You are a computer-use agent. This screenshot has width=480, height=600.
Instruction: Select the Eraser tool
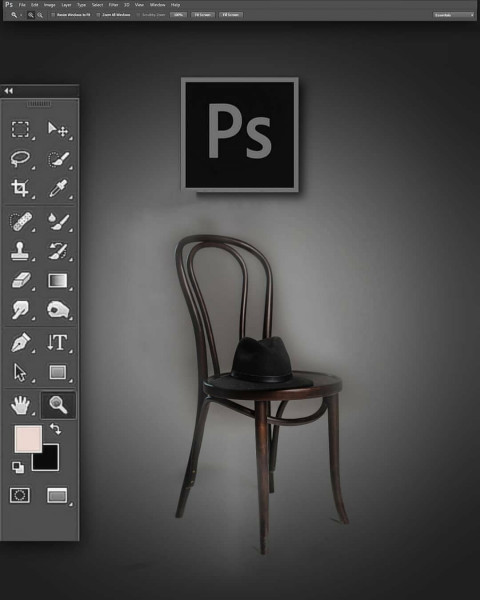[21, 280]
